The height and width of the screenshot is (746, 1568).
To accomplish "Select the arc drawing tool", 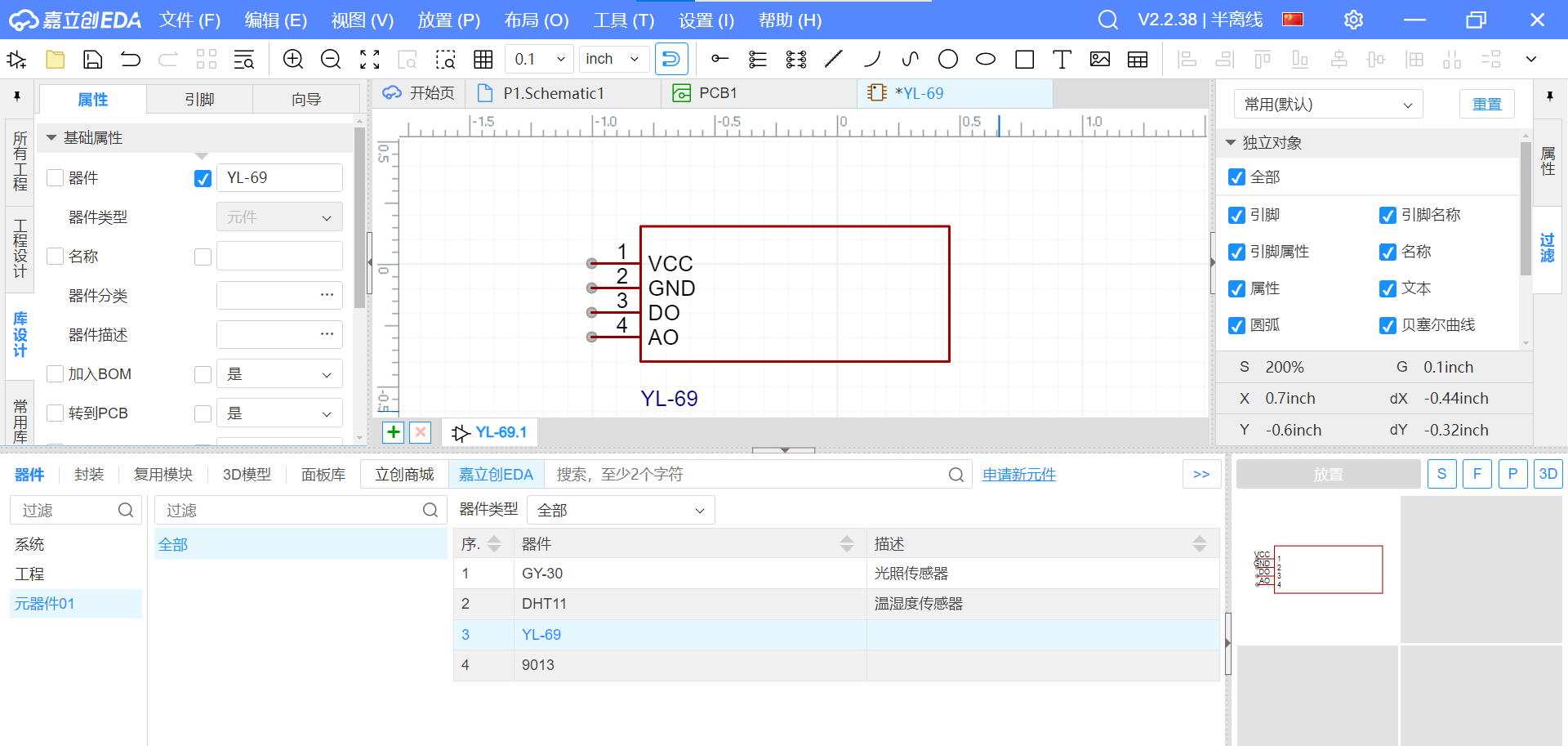I will pos(872,59).
